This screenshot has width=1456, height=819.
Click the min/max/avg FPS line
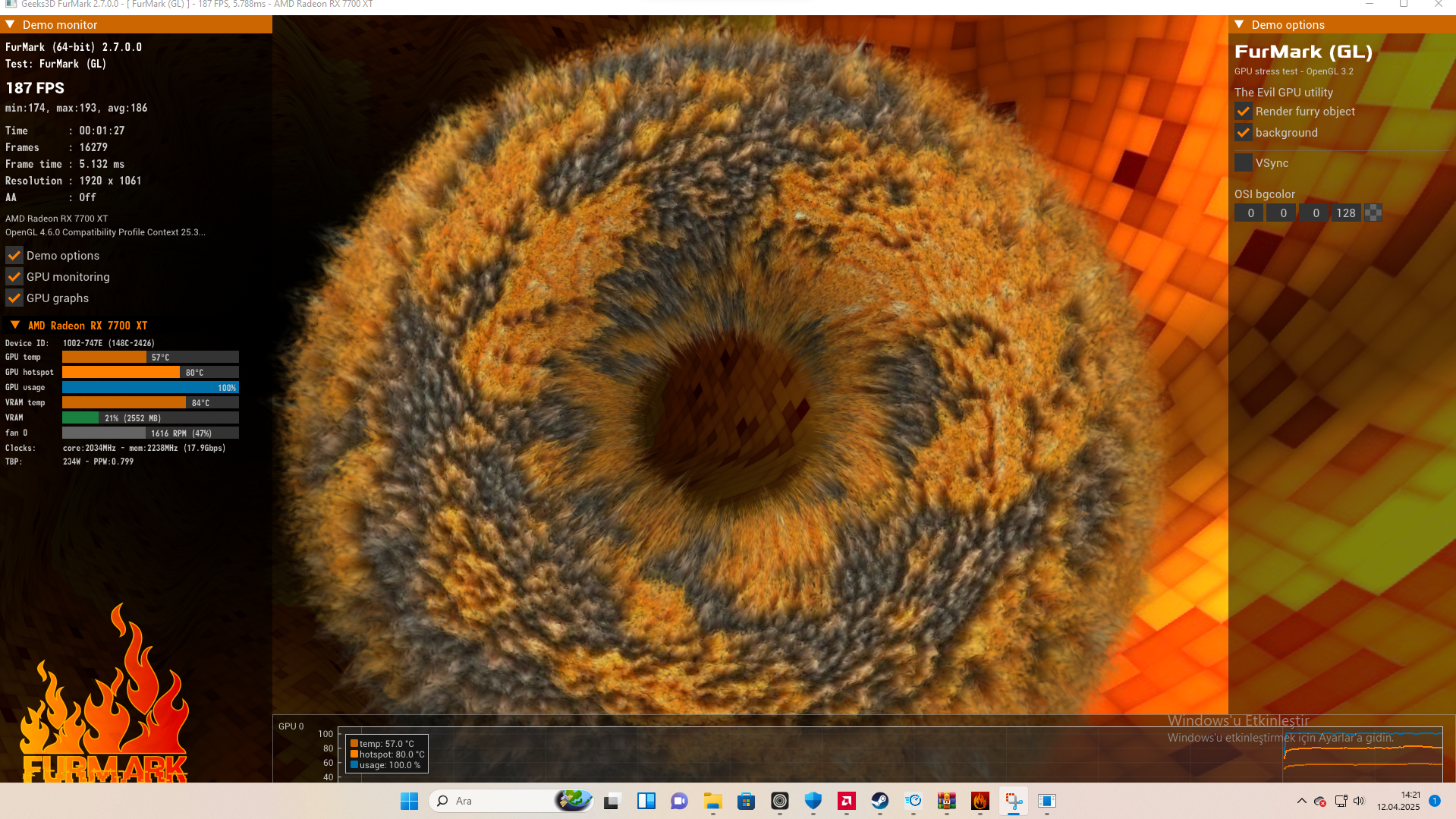[x=77, y=108]
